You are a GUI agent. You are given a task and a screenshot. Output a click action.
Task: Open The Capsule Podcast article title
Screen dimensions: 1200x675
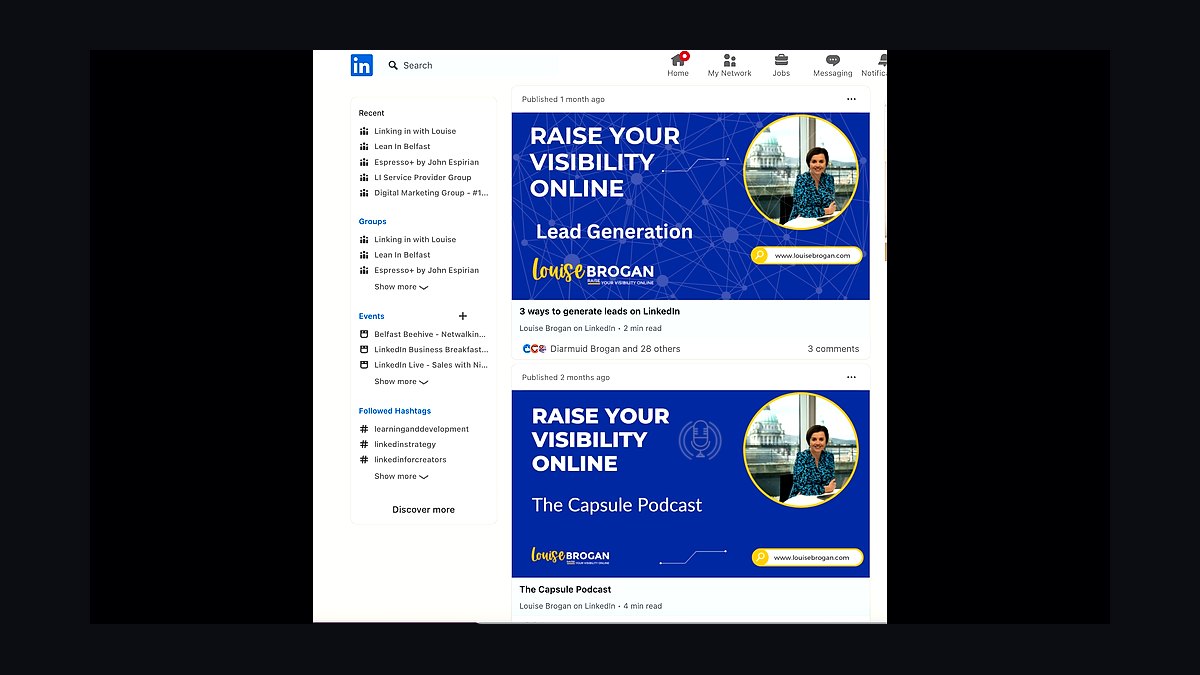[565, 590]
